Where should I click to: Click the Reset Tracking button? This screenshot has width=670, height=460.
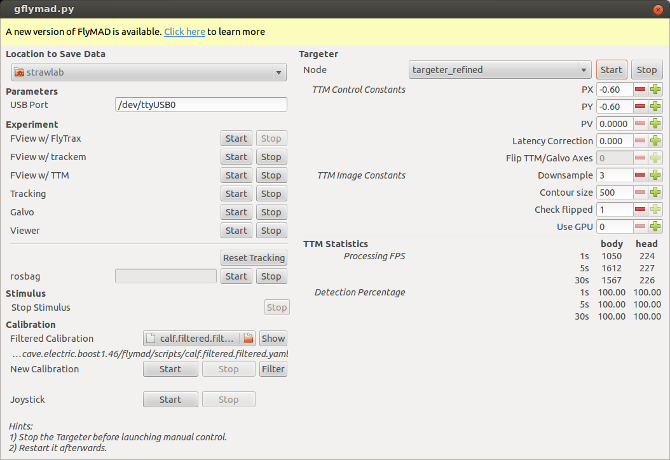tap(254, 258)
